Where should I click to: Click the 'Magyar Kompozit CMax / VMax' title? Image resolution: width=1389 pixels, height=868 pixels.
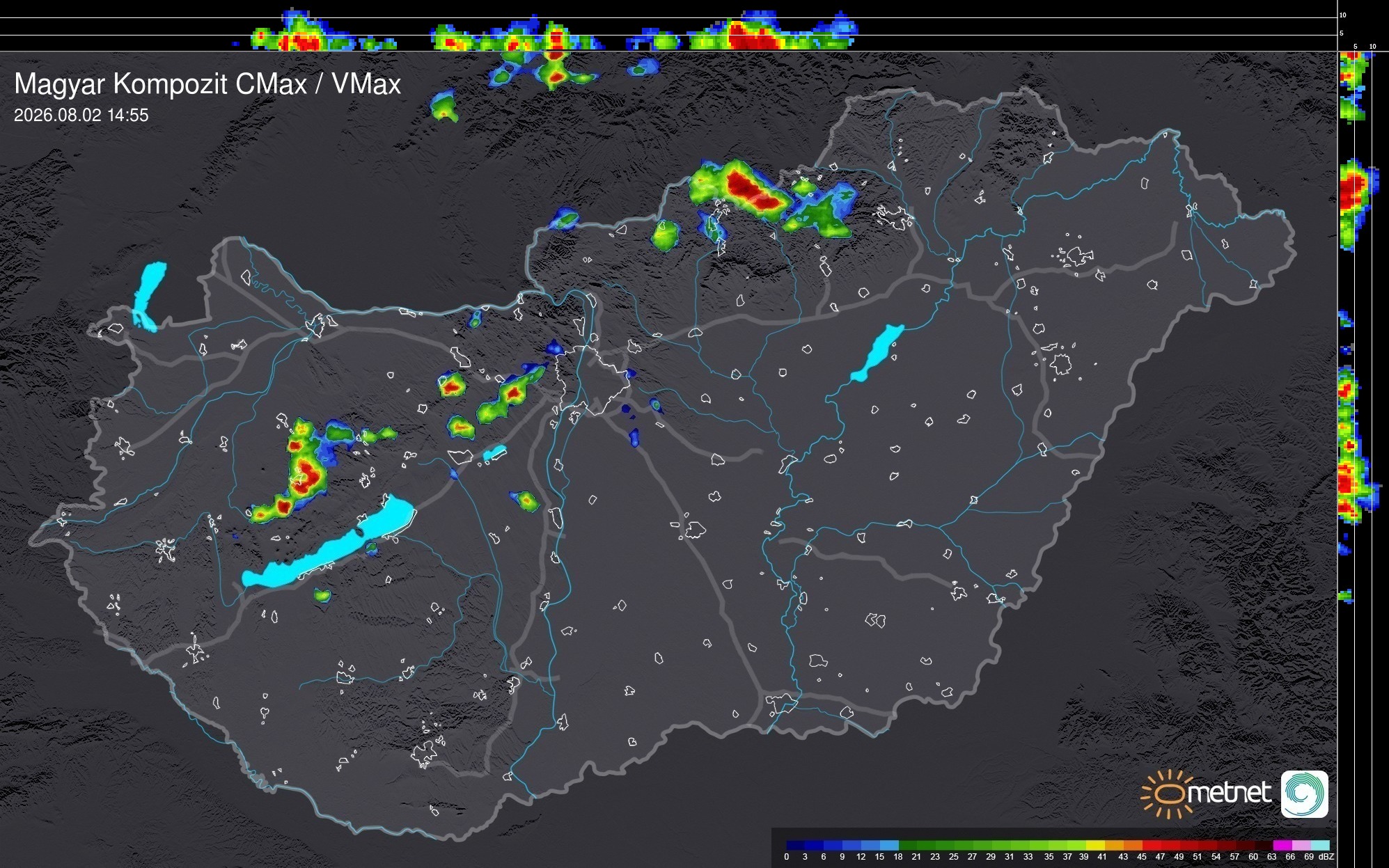207,84
